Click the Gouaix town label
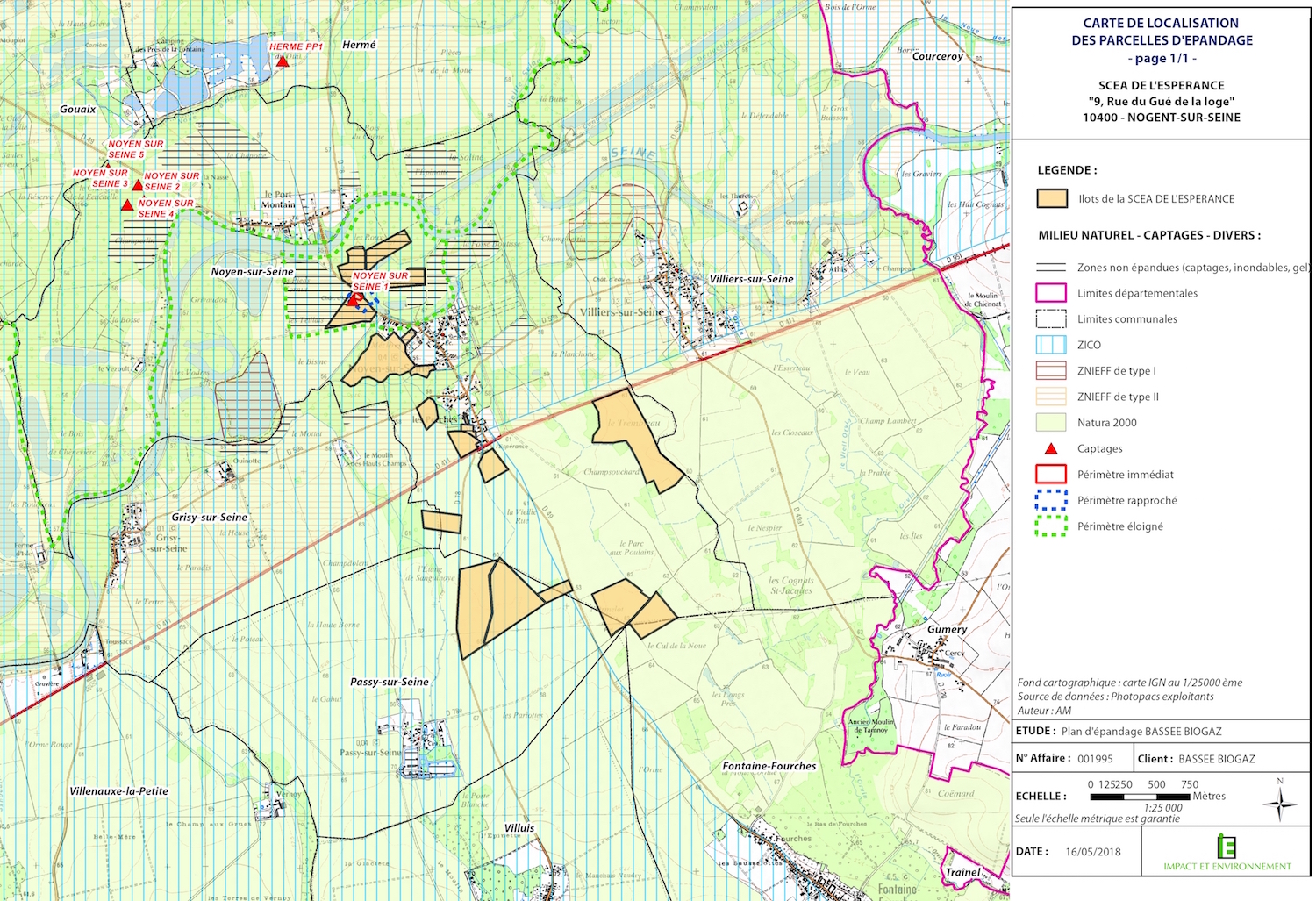1316x901 pixels. (78, 110)
